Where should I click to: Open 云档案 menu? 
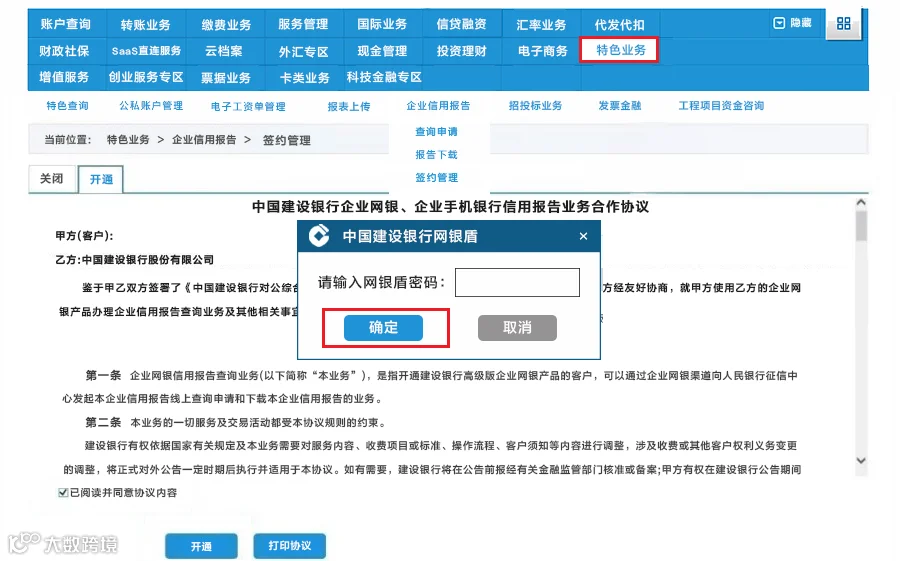[224, 51]
